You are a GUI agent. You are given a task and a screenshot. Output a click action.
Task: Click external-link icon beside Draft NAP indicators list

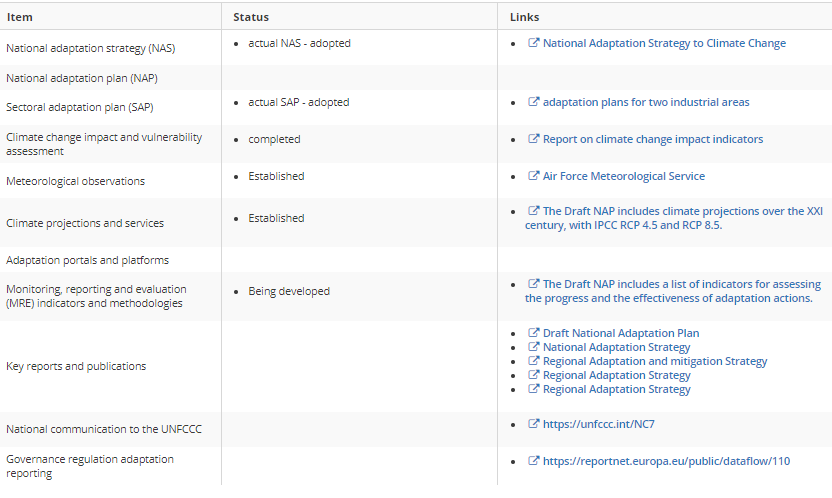click(533, 283)
